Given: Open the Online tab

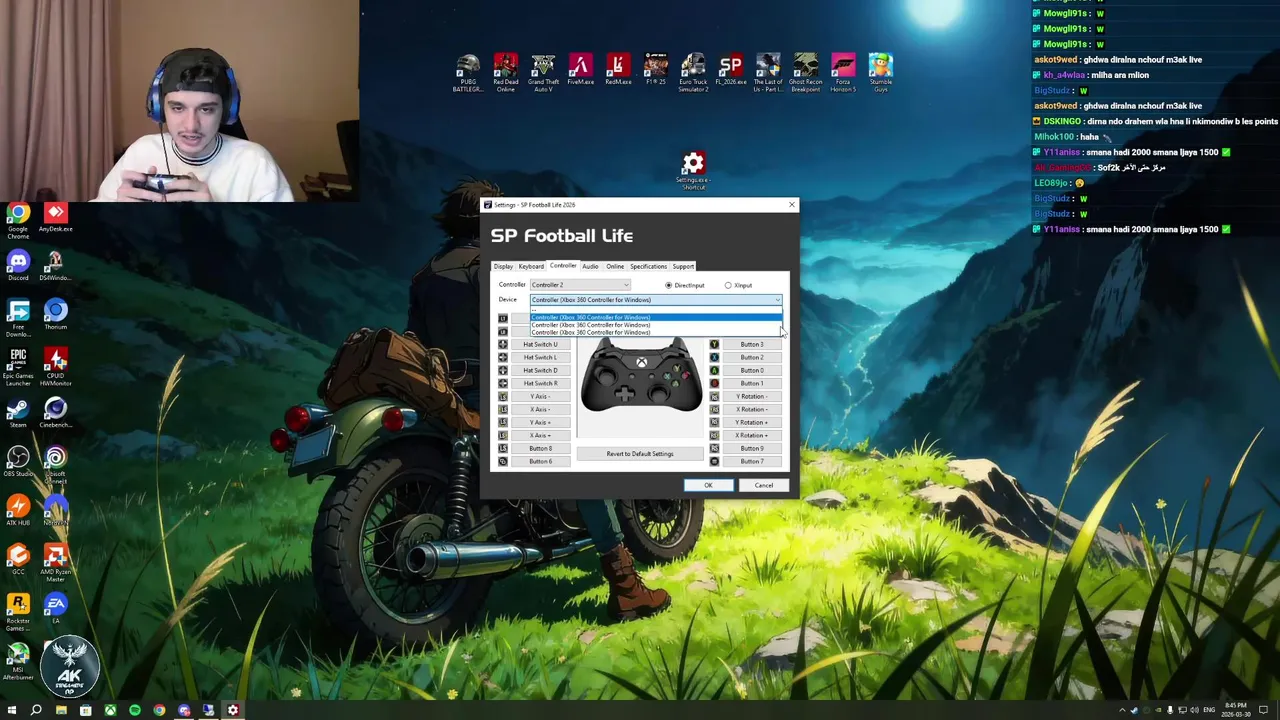Looking at the screenshot, I should click(x=615, y=266).
